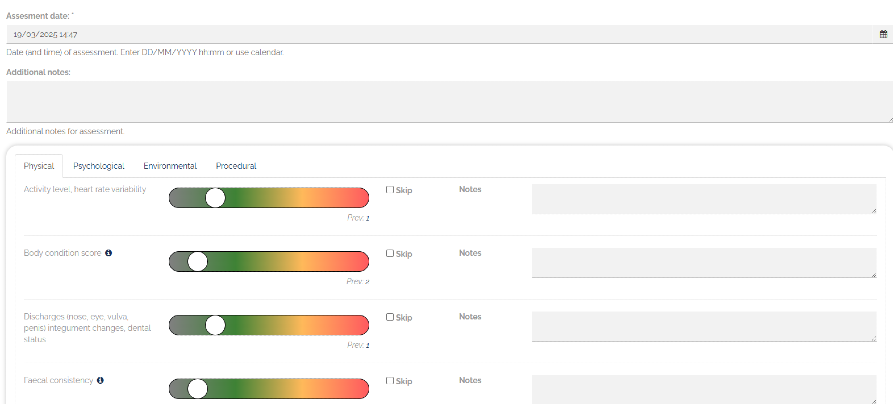Open the Environmental tab
This screenshot has width=893, height=404.
[170, 166]
